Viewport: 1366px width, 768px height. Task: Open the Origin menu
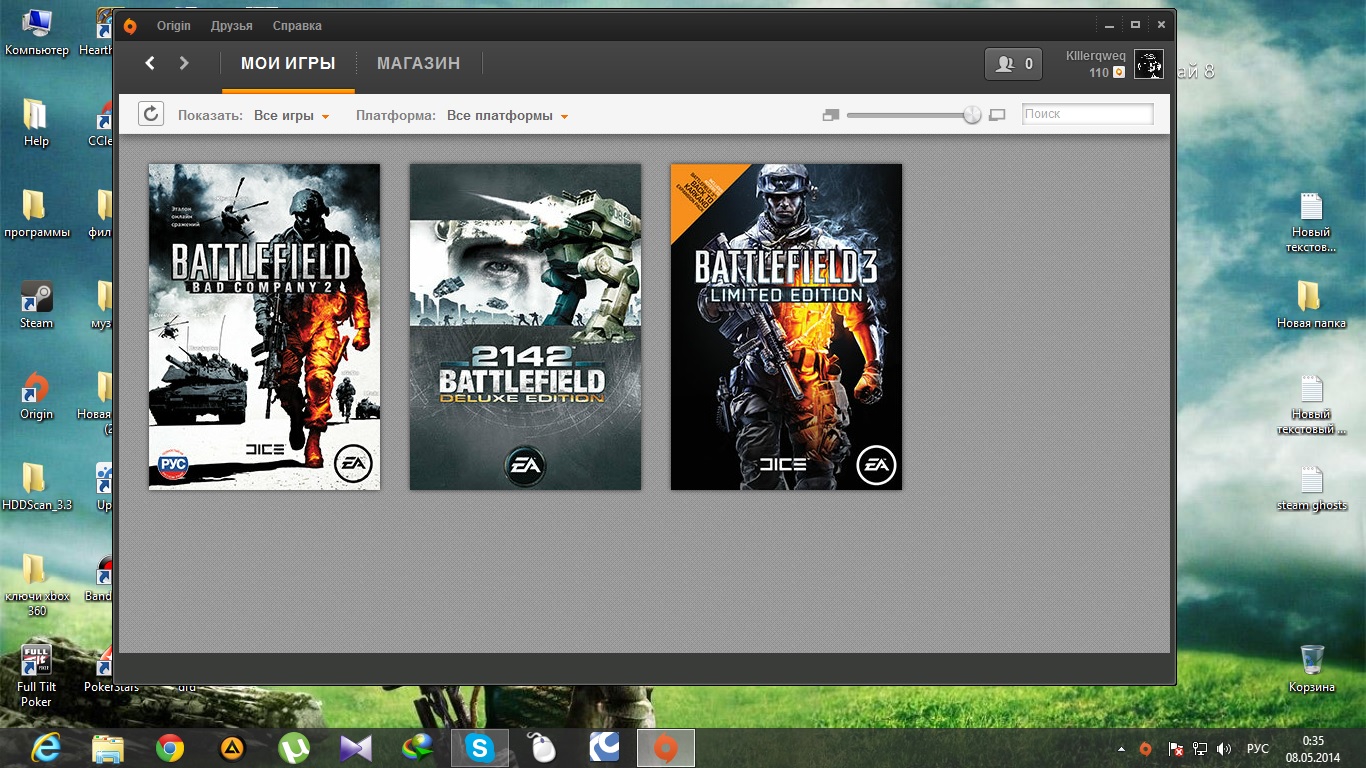(174, 26)
